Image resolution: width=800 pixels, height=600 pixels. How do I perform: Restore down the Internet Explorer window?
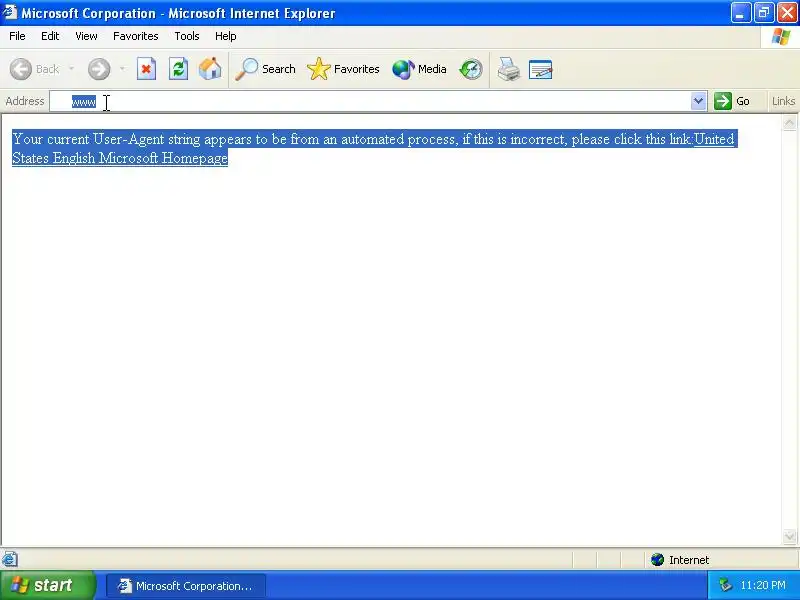point(764,13)
